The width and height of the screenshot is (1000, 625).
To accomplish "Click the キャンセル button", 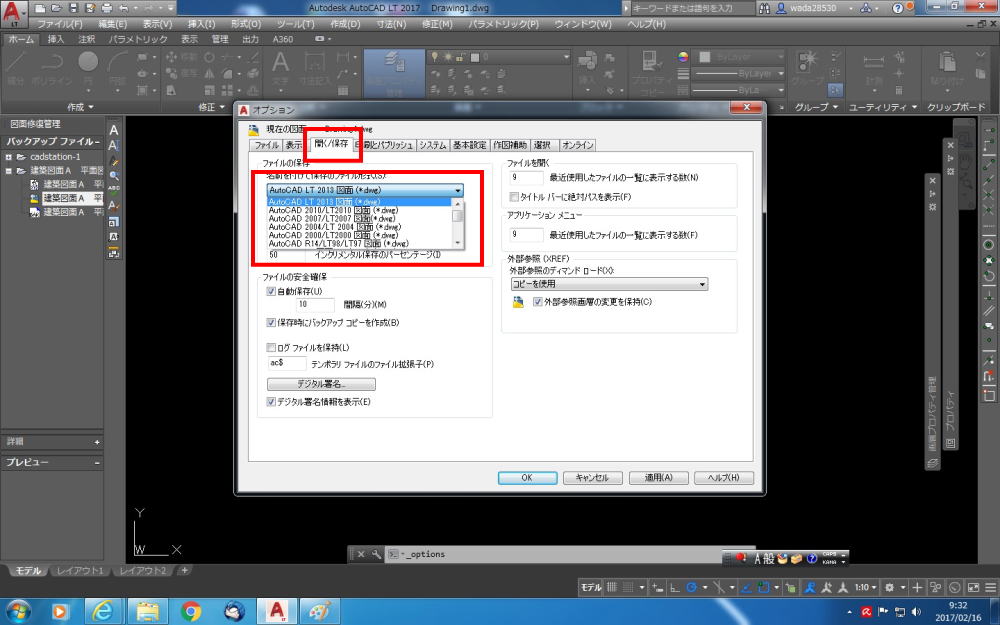I will click(x=592, y=478).
